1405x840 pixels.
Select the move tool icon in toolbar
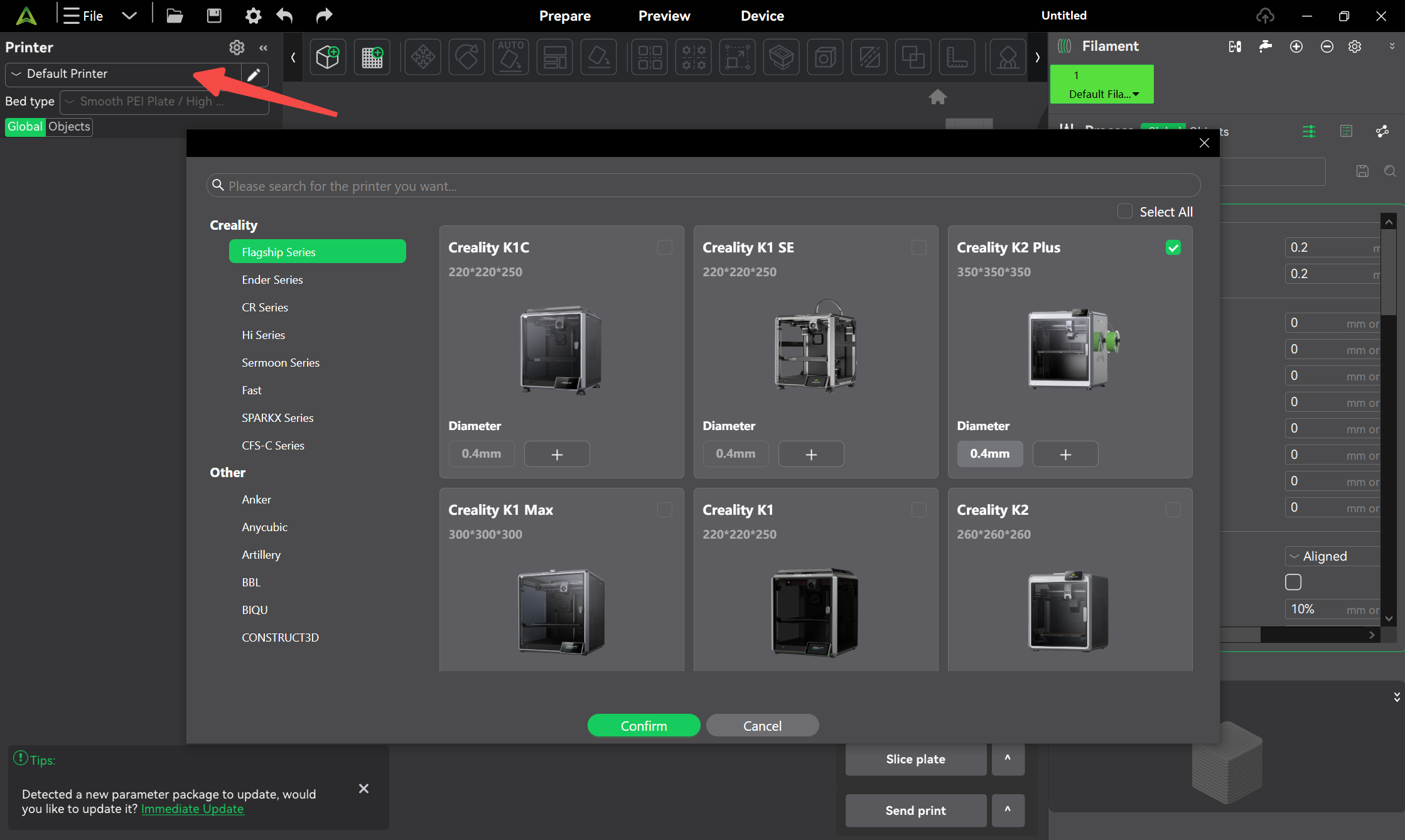[423, 57]
